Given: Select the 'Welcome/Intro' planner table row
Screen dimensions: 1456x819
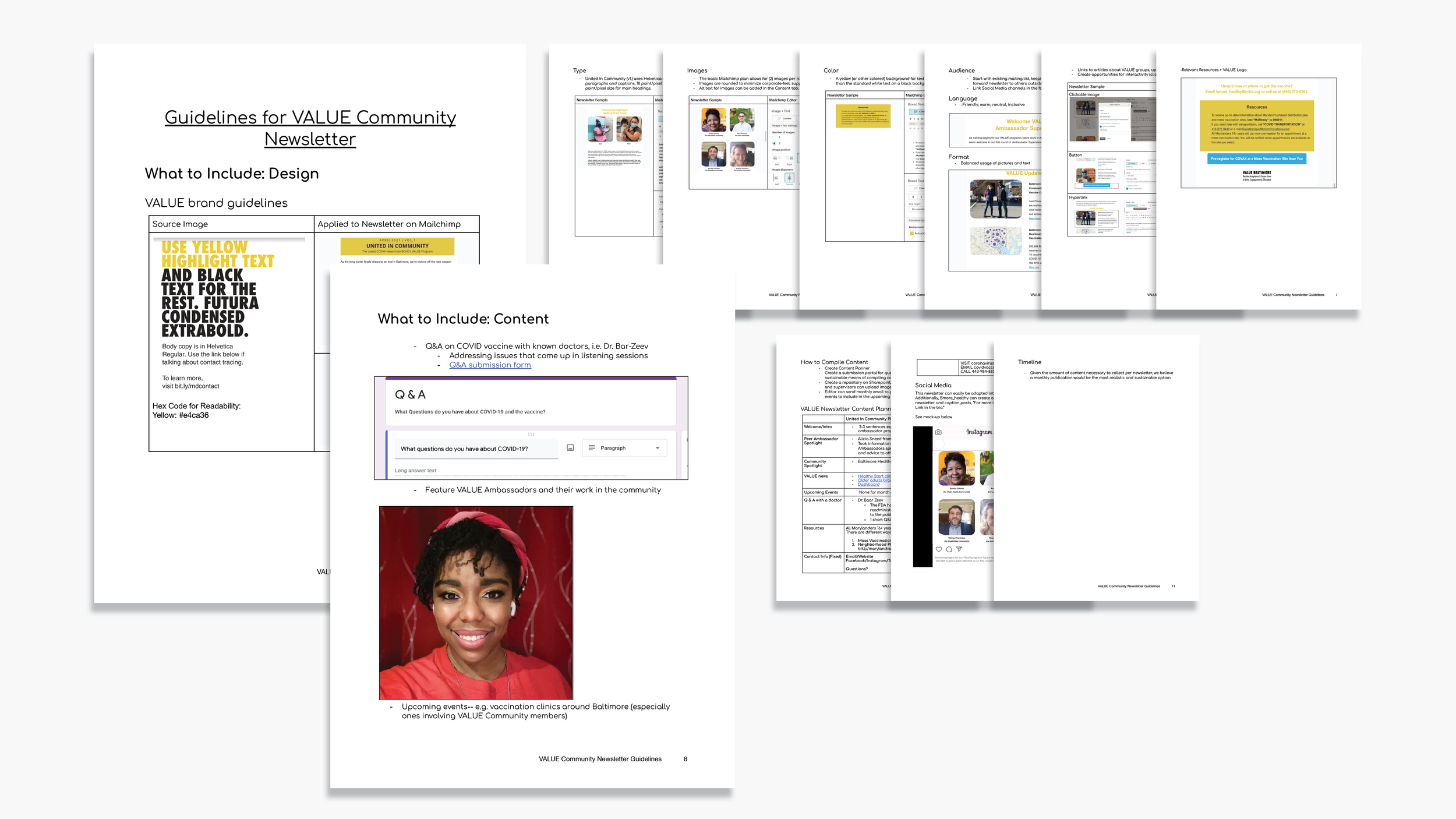Looking at the screenshot, I should click(x=847, y=428).
